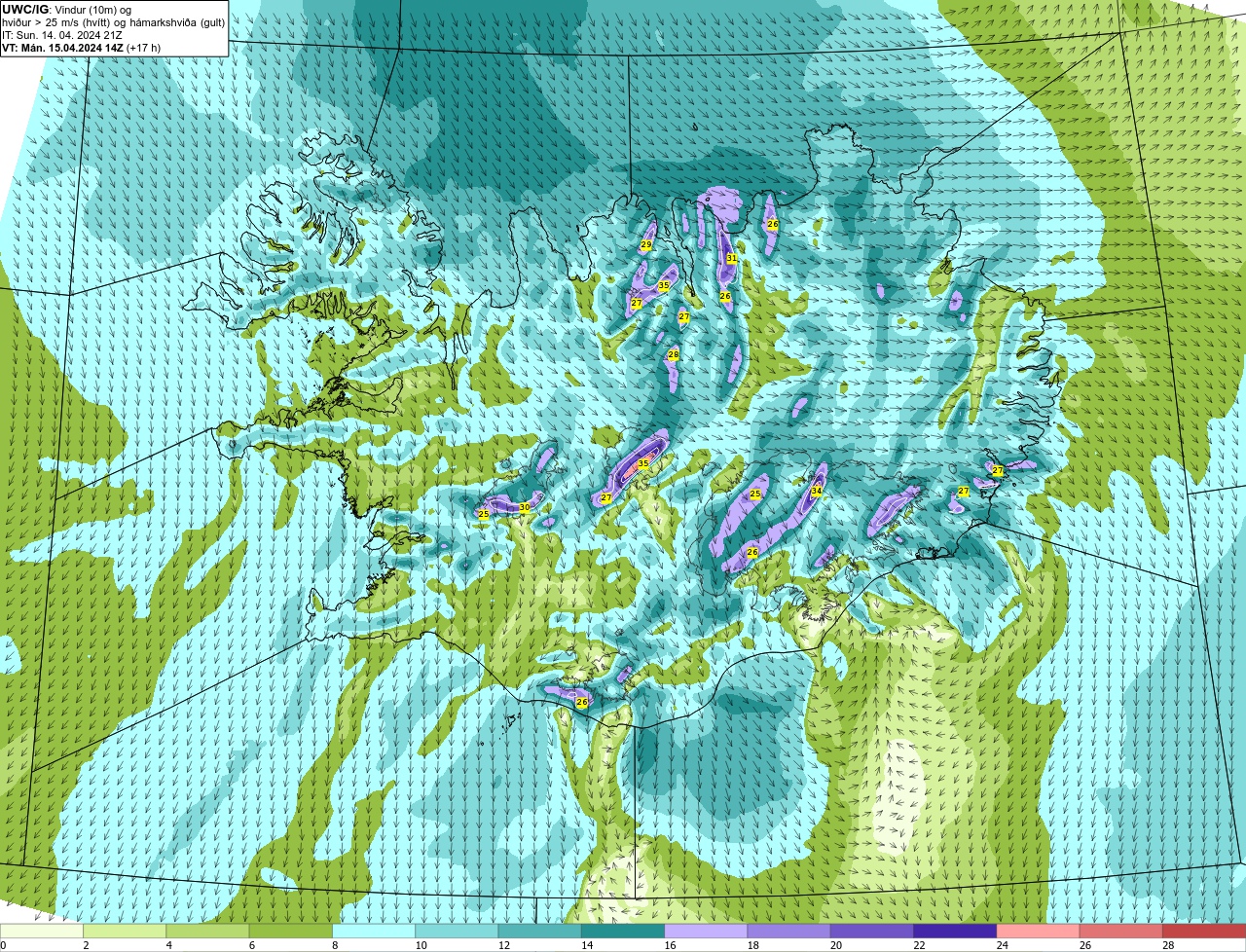Click the 8–10 m/s pale cyan legend swatch
This screenshot has height=952, width=1246.
(375, 931)
